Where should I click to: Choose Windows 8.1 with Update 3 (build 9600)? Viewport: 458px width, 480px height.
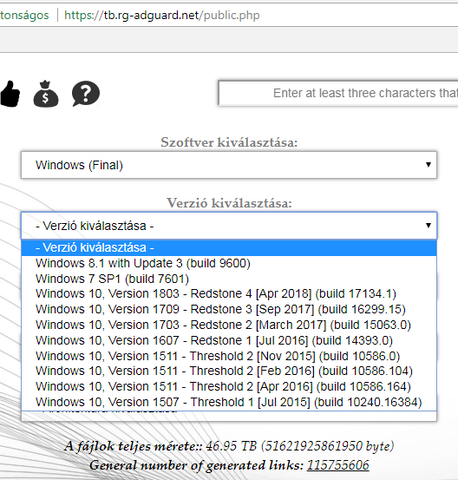pyautogui.click(x=229, y=263)
